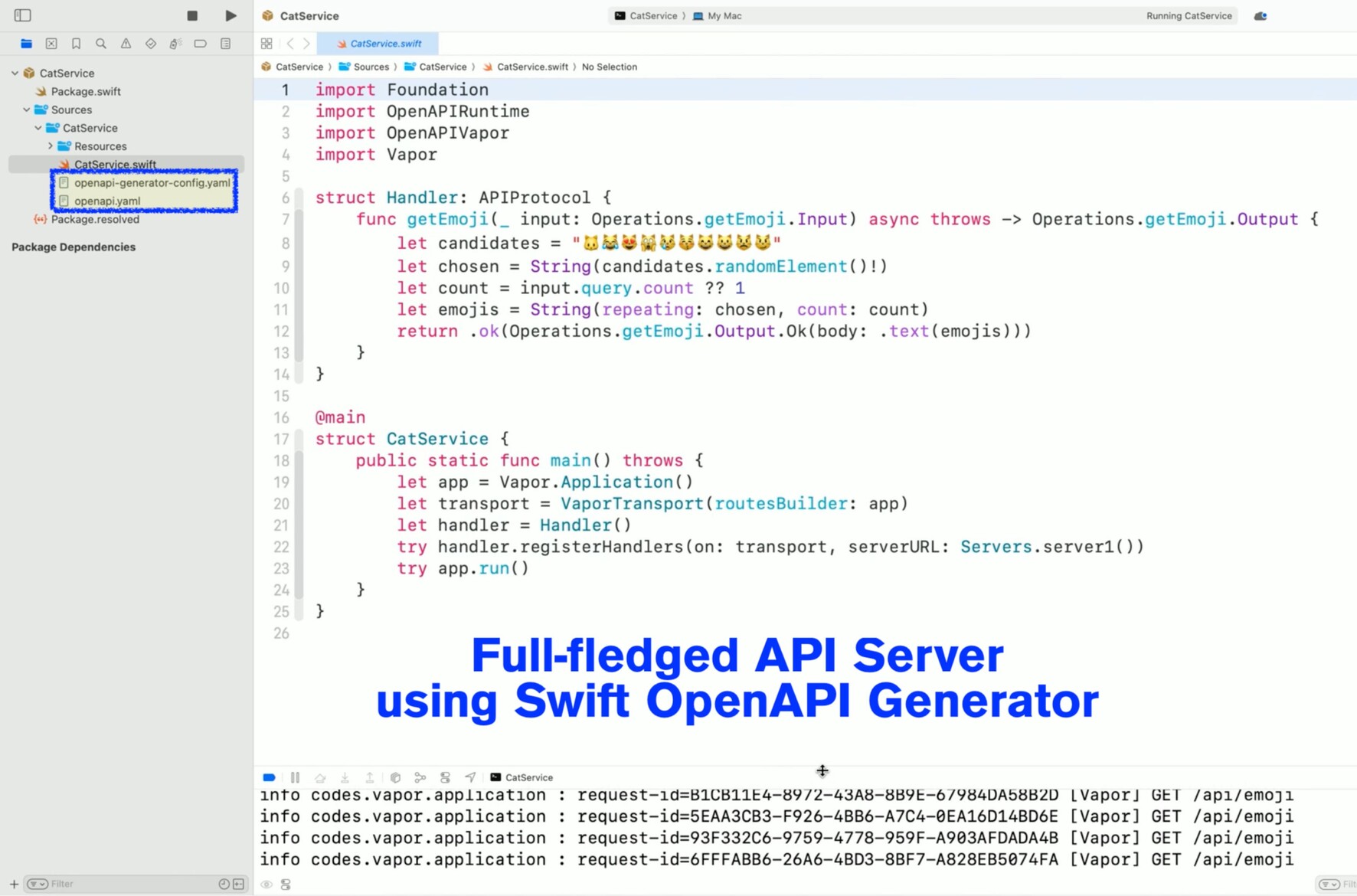Collapse the Sources folder
This screenshot has height=896, width=1357.
[x=27, y=110]
